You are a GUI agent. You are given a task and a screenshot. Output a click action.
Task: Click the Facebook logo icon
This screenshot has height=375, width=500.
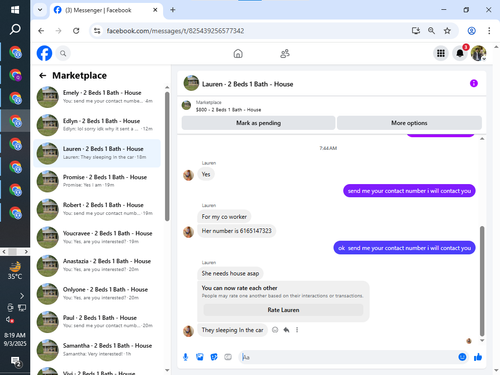pos(44,53)
